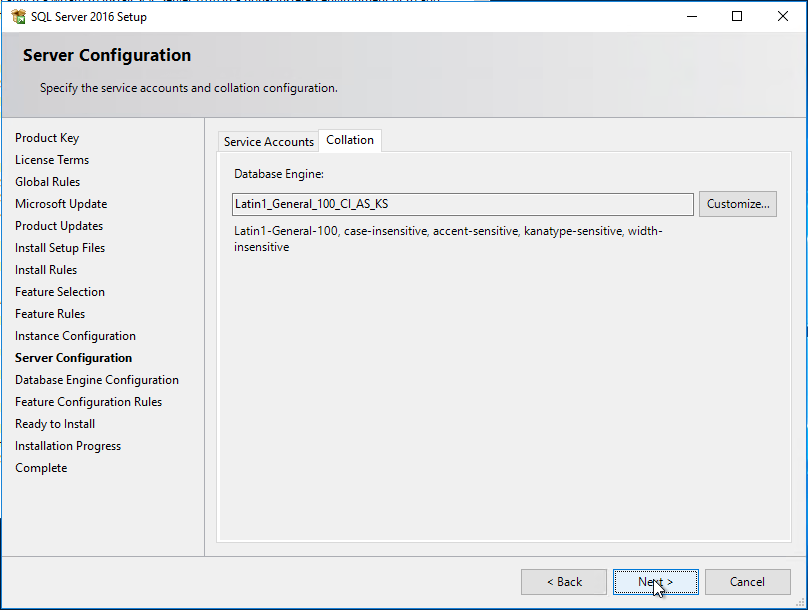Click Global Rules in the left pane
Image resolution: width=808 pixels, height=610 pixels.
click(x=48, y=182)
